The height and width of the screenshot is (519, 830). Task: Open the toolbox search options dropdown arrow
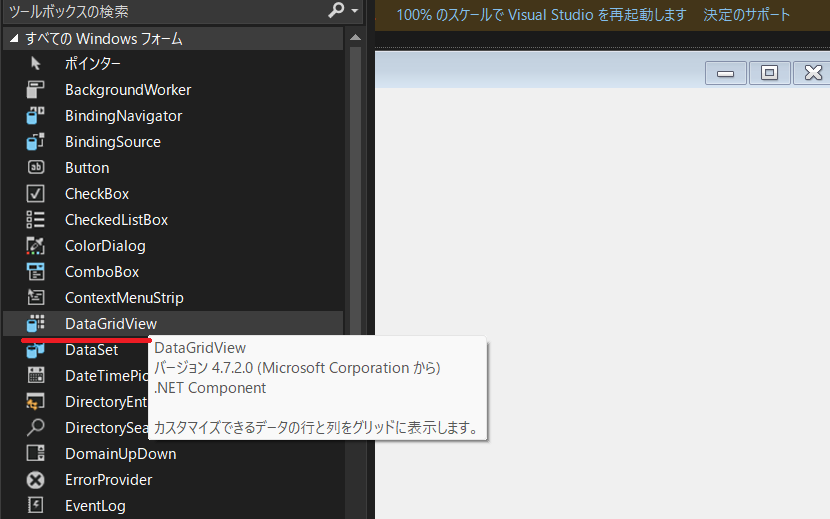pyautogui.click(x=354, y=12)
